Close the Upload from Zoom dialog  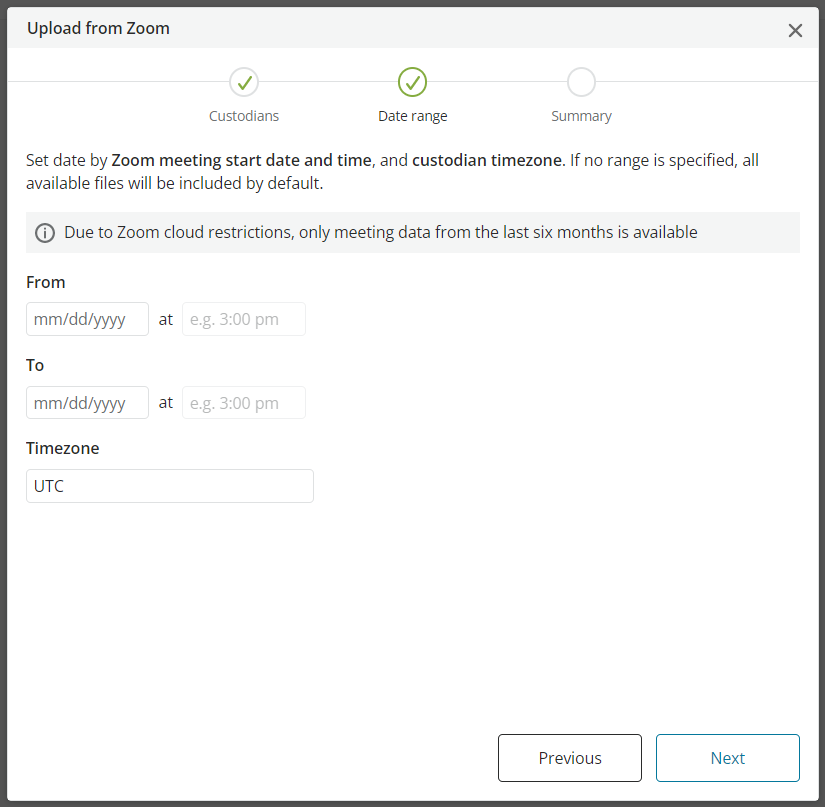tap(795, 31)
